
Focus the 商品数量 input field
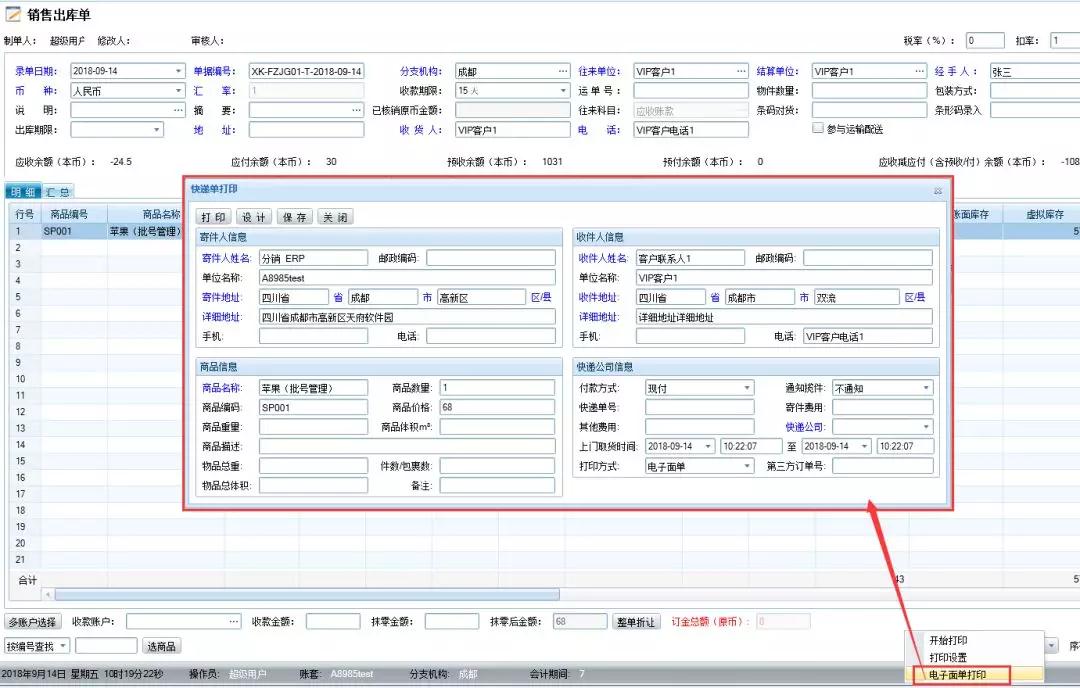[x=497, y=388]
